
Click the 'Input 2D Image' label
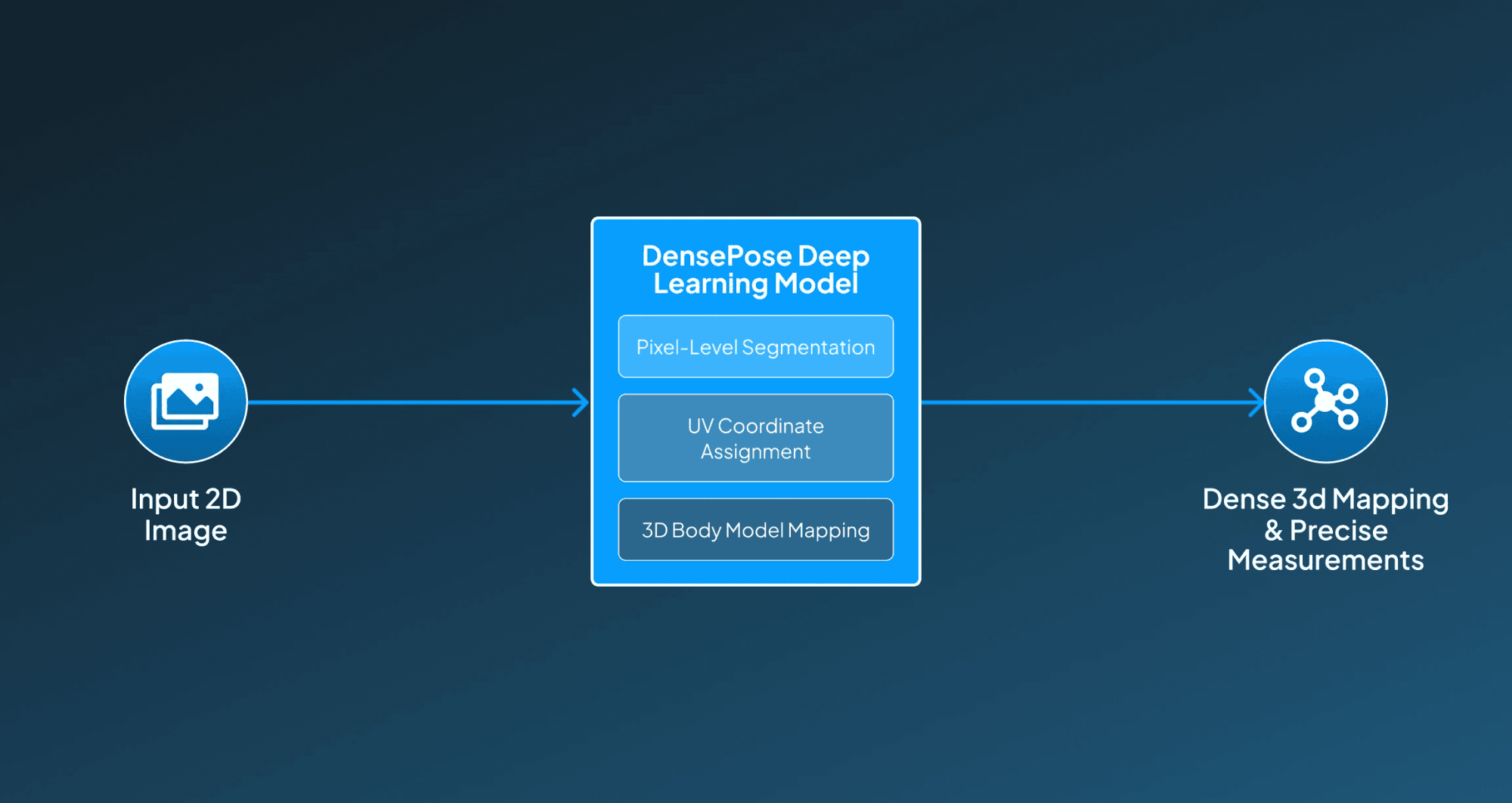[186, 515]
